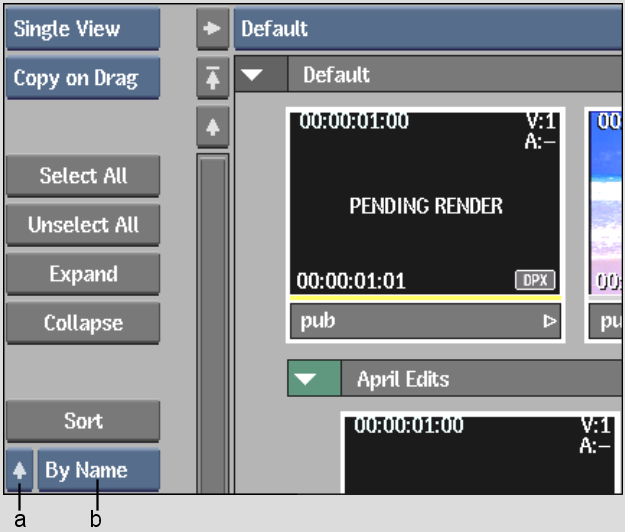Open the Single View option box
The width and height of the screenshot is (625, 532).
point(83,29)
